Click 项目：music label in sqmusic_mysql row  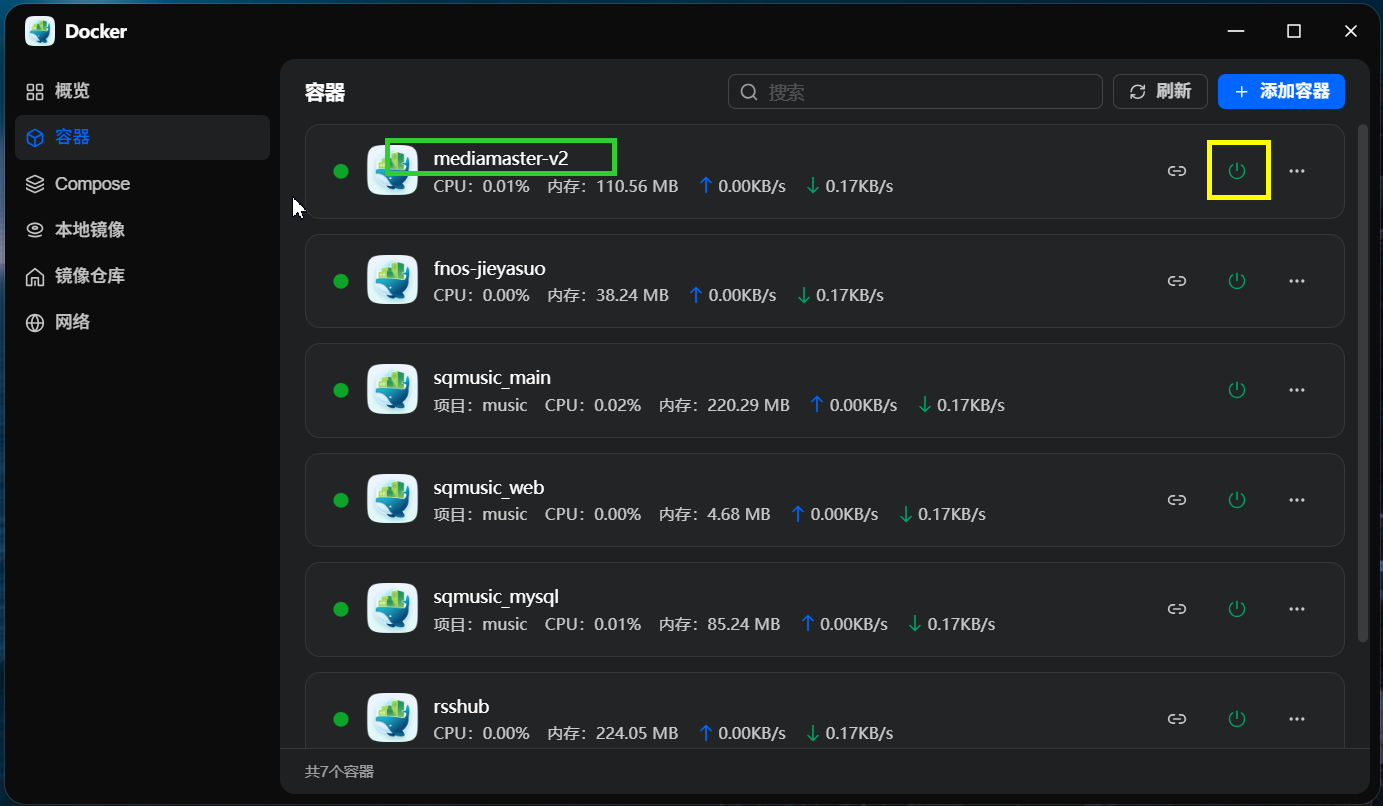(x=480, y=624)
